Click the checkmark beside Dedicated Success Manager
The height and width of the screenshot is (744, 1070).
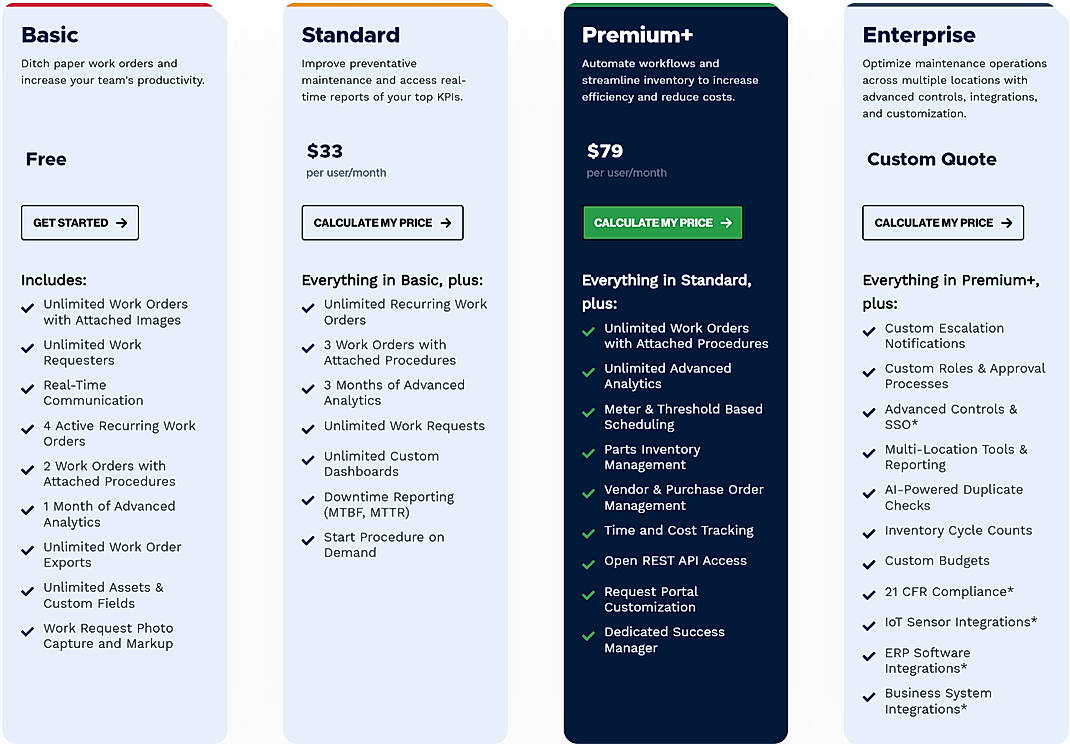pos(587,637)
